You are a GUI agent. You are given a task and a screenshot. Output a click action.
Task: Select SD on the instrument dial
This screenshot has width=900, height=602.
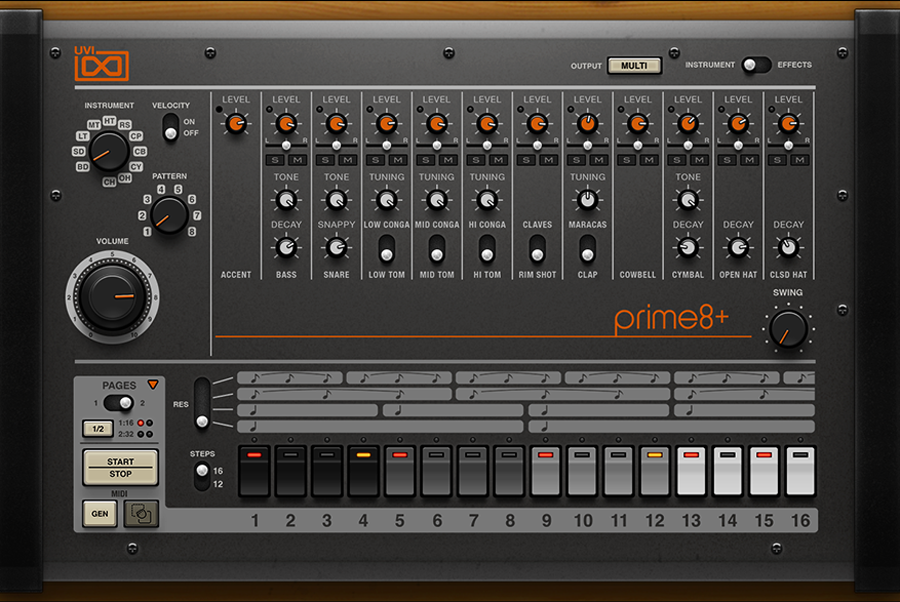pyautogui.click(x=79, y=152)
